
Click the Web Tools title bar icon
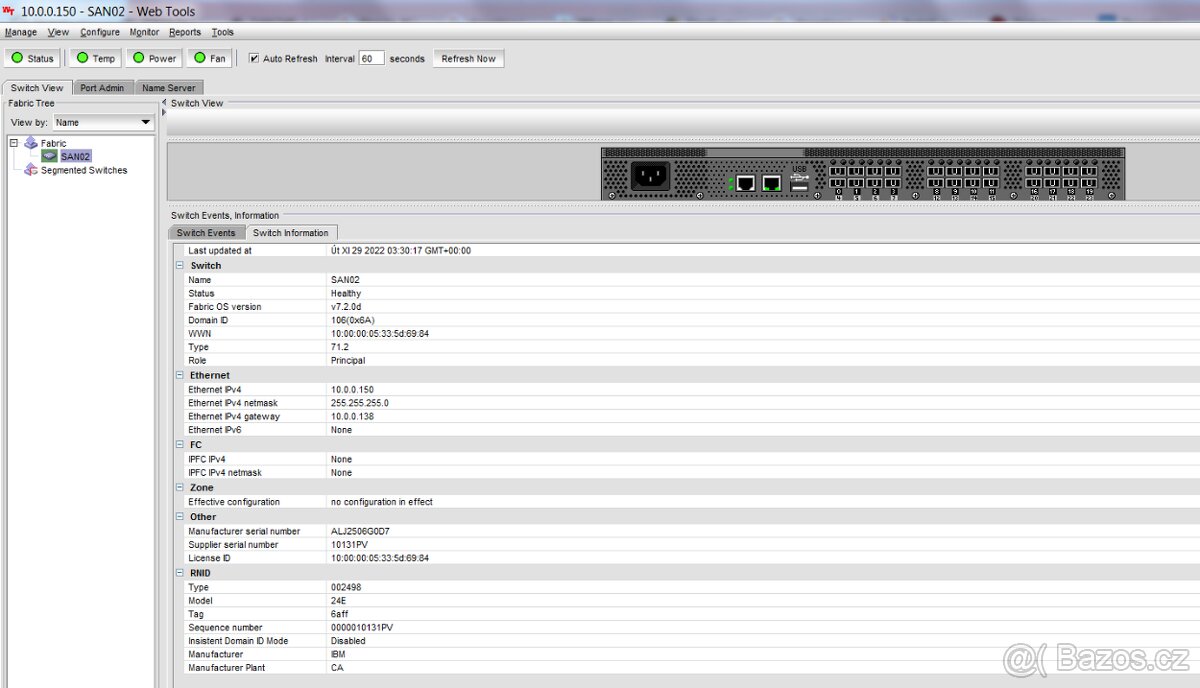9,10
